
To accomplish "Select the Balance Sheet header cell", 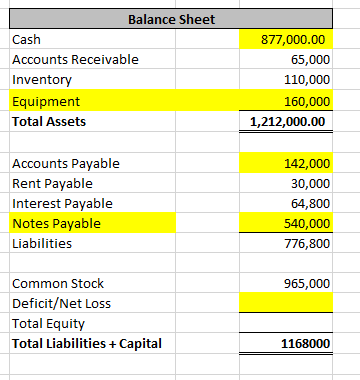I will tap(171, 19).
